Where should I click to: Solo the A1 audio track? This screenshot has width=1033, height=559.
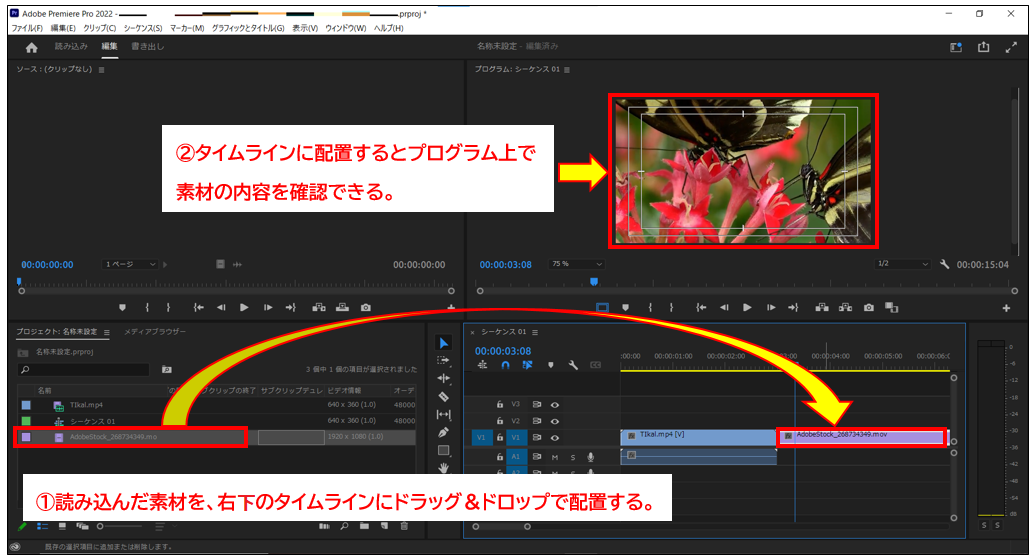(x=572, y=457)
